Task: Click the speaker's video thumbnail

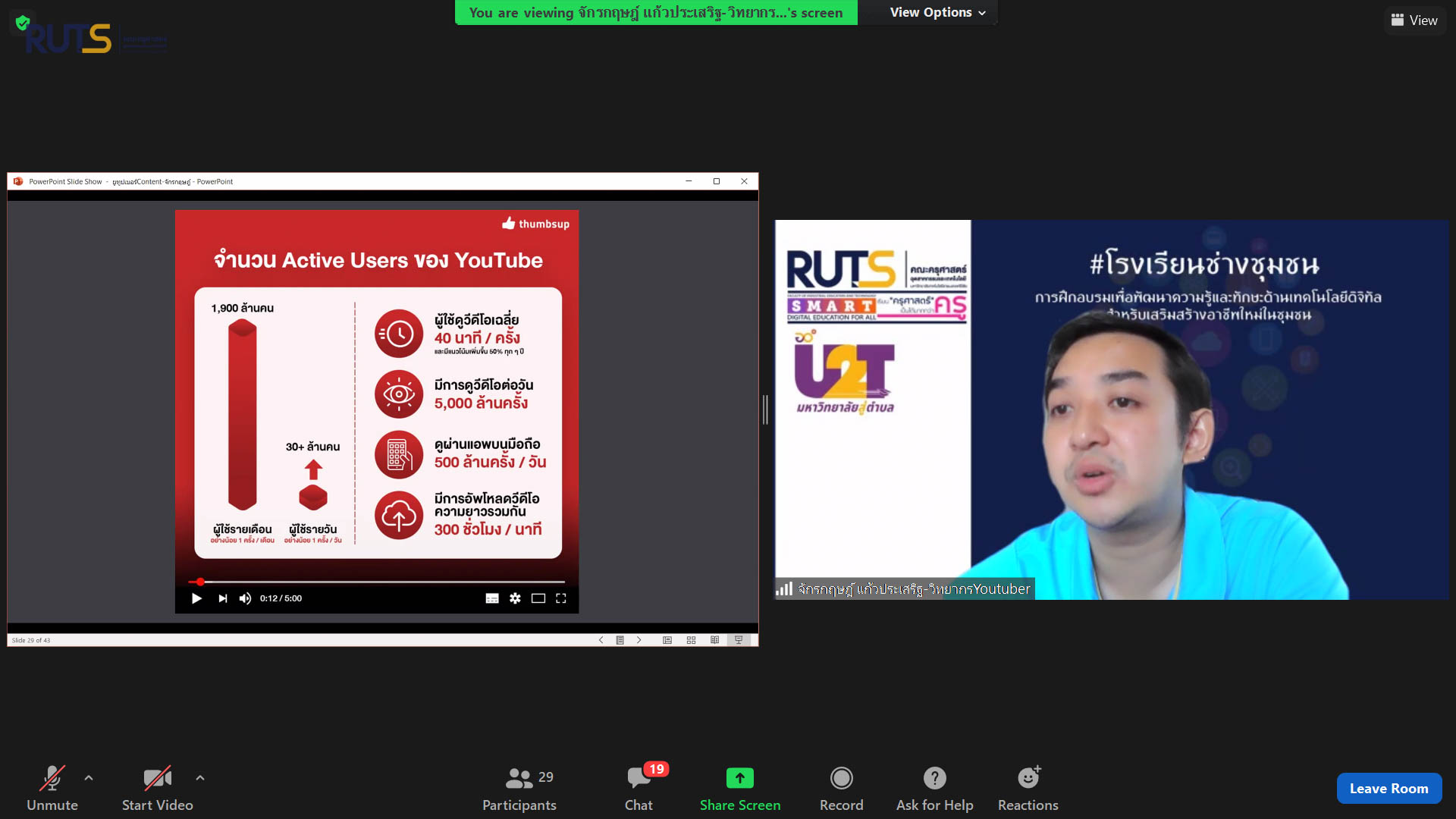Action: (x=1112, y=409)
